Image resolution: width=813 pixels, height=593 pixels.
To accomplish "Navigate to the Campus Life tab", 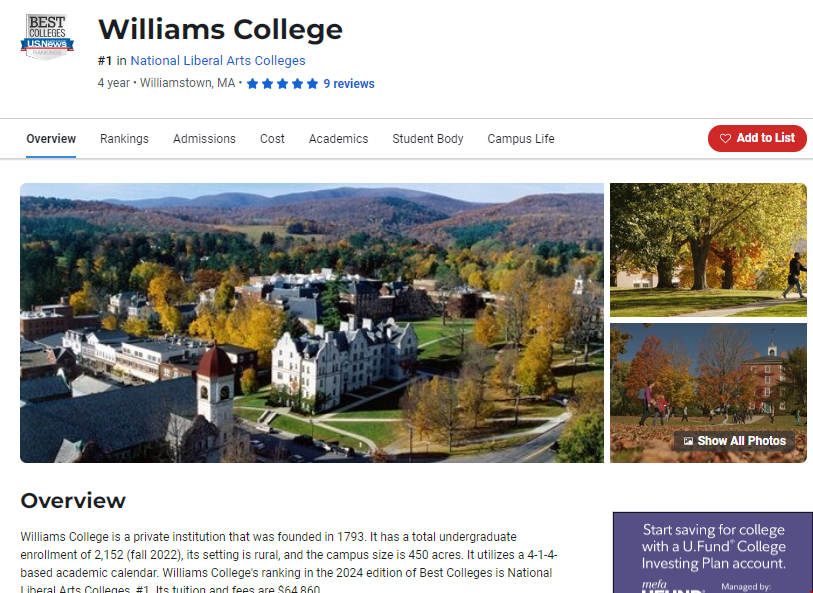I will 521,139.
